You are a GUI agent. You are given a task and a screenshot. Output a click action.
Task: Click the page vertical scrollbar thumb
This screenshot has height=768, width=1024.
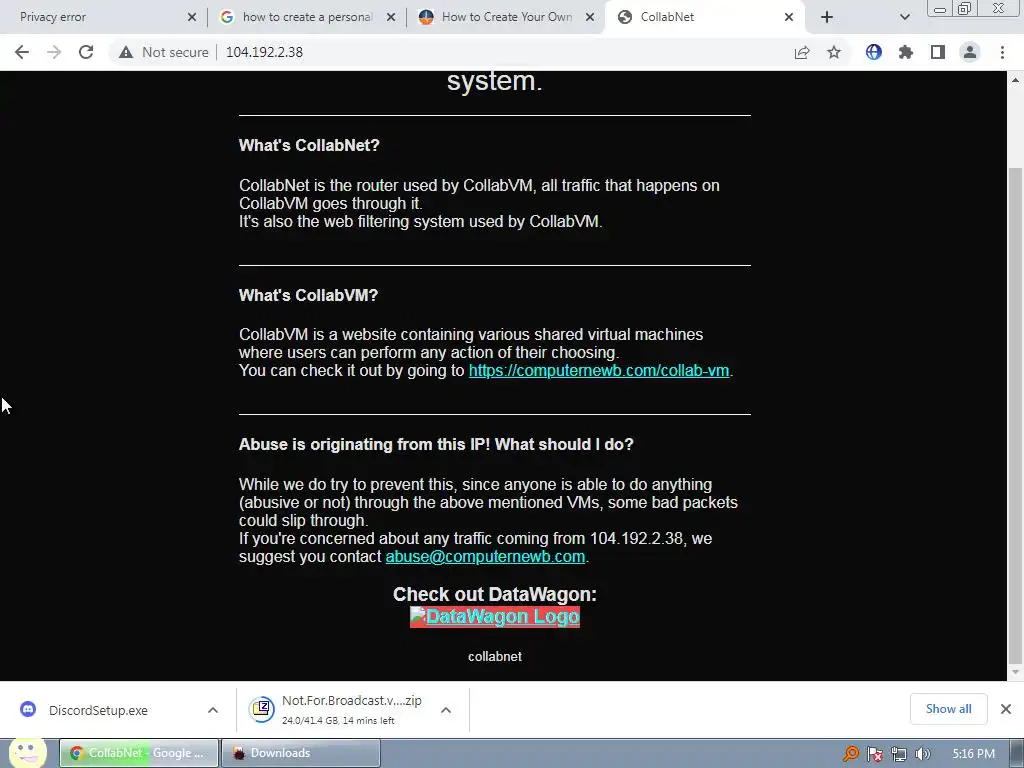click(x=1015, y=414)
